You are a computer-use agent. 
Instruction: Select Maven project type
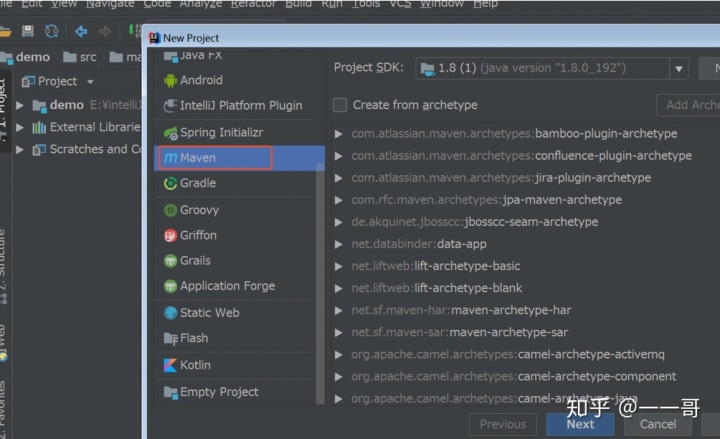[x=239, y=158]
